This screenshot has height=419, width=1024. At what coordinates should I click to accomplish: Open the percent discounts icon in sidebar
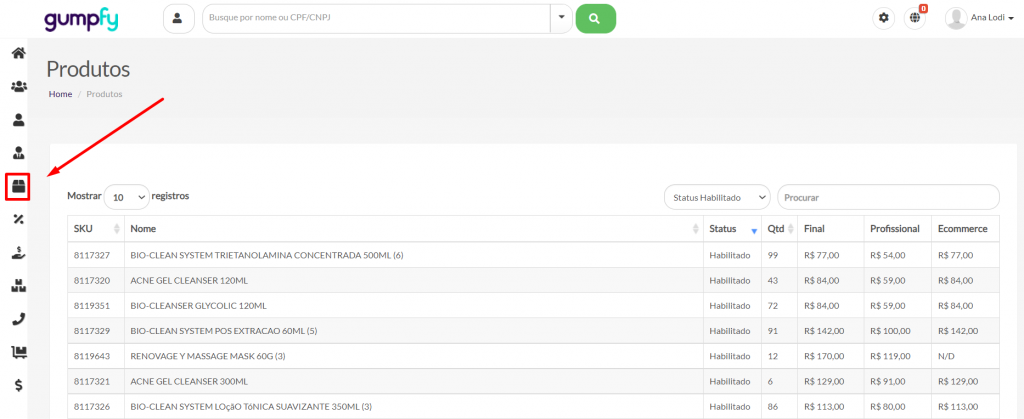(18, 219)
